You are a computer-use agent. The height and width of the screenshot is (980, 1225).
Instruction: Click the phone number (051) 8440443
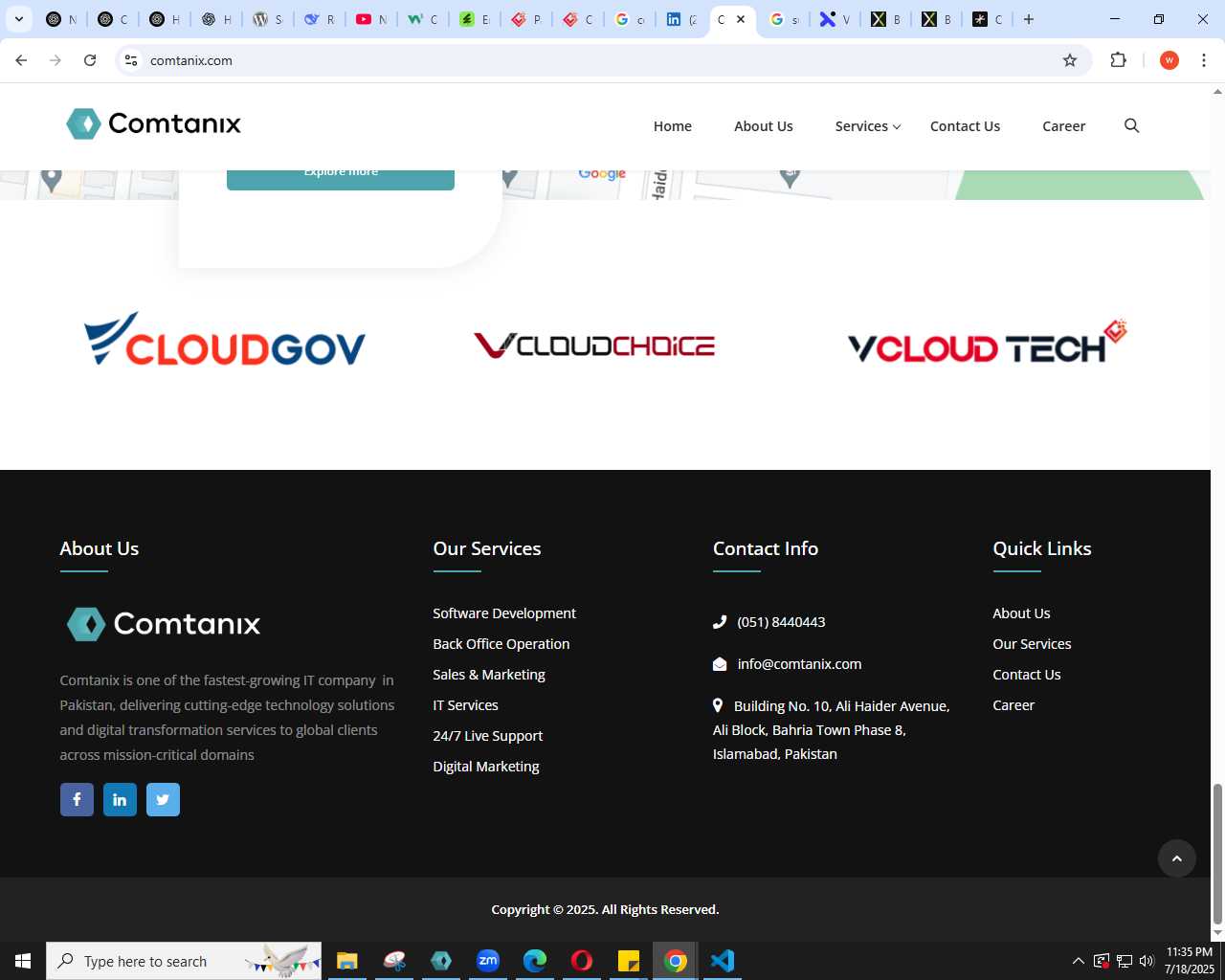(x=781, y=622)
